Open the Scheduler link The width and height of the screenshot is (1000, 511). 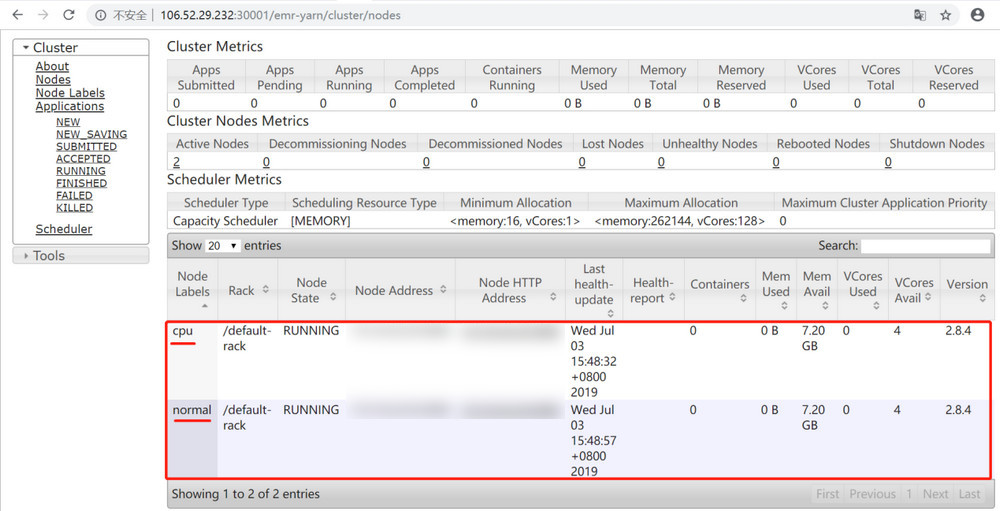tap(64, 229)
